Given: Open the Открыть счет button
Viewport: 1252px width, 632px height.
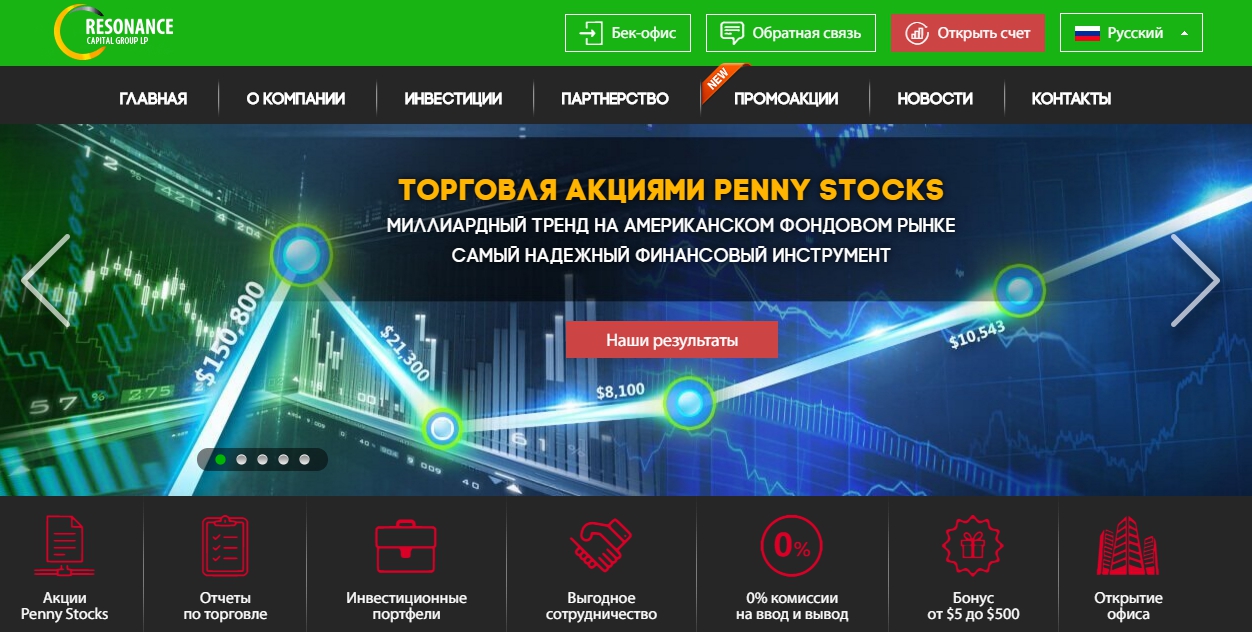Looking at the screenshot, I should (x=968, y=33).
